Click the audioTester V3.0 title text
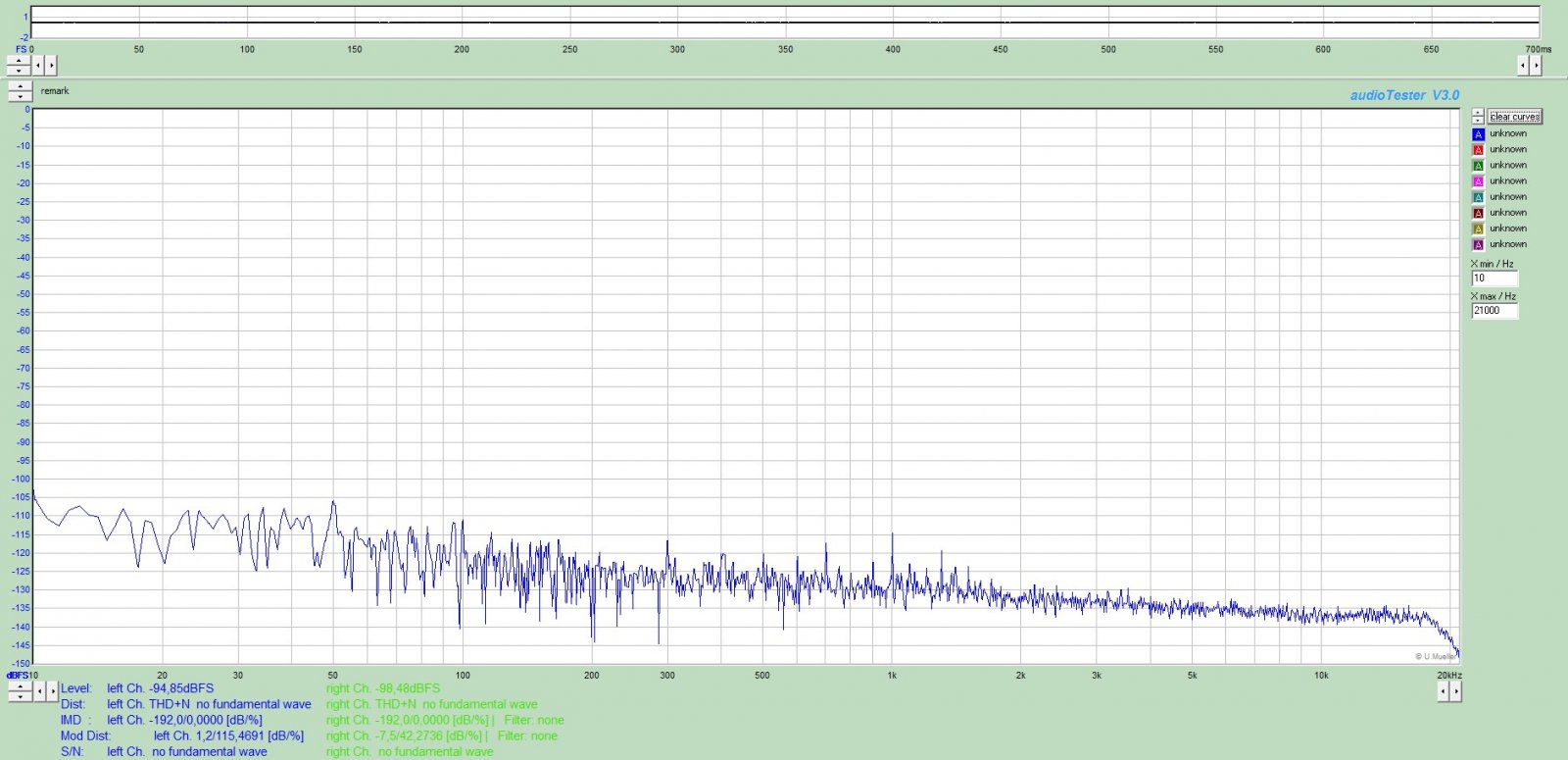This screenshot has height=760, width=1568. 1404,95
